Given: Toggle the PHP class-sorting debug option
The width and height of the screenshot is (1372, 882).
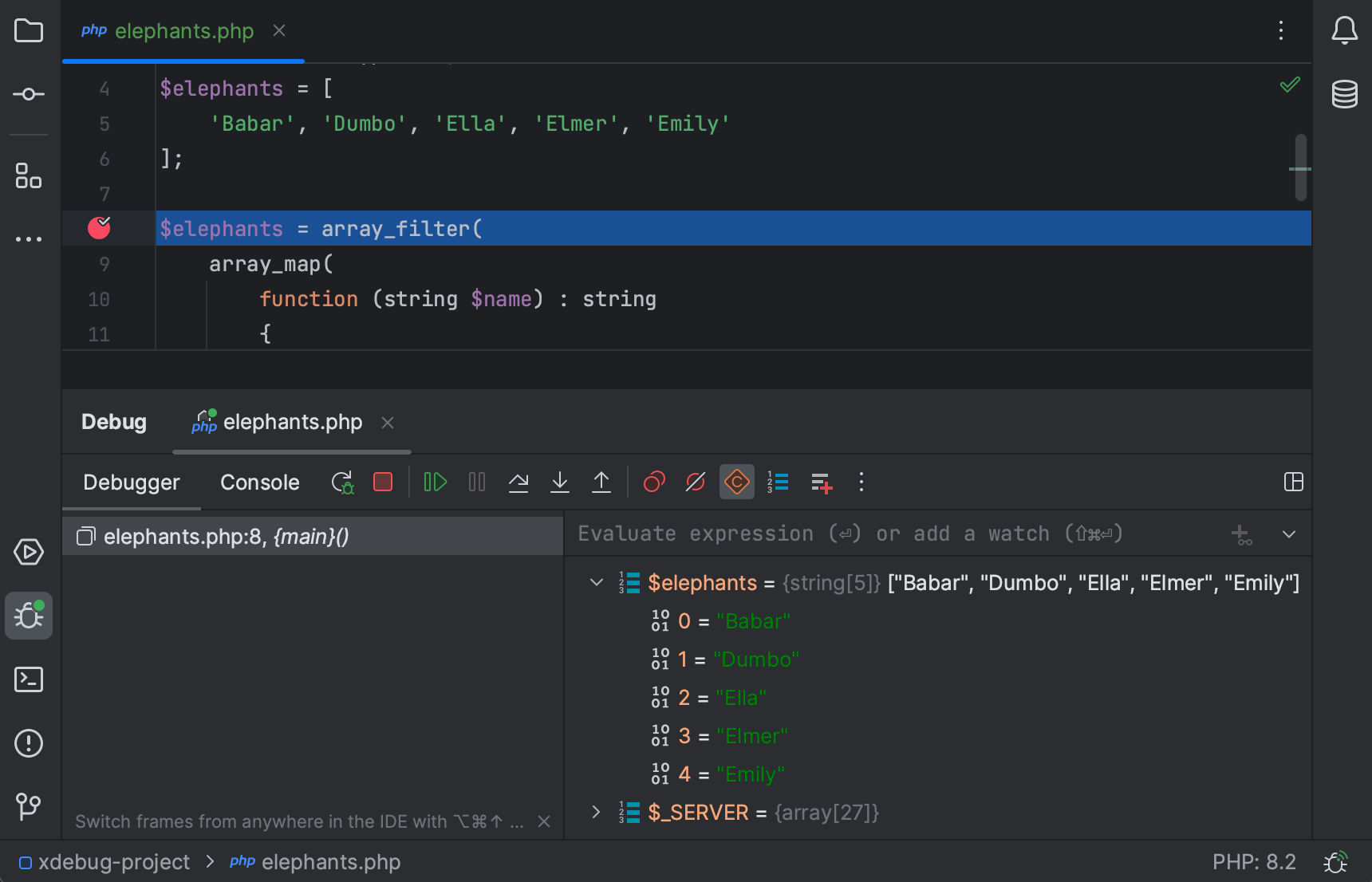Looking at the screenshot, I should (x=736, y=482).
